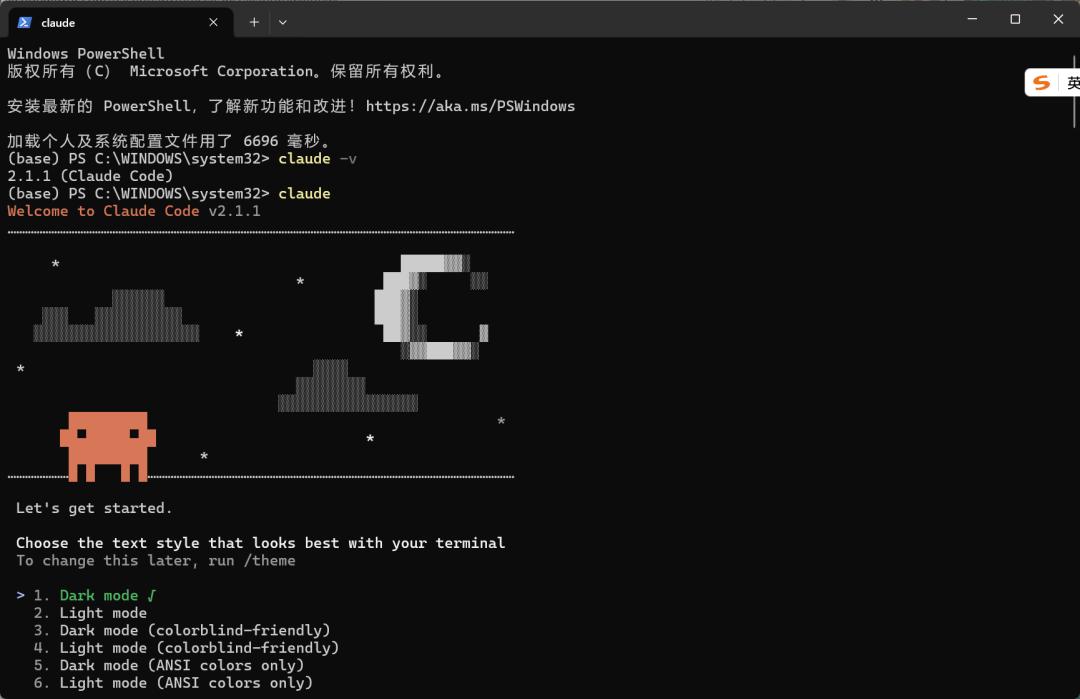Close the terminal window

pyautogui.click(x=1058, y=19)
